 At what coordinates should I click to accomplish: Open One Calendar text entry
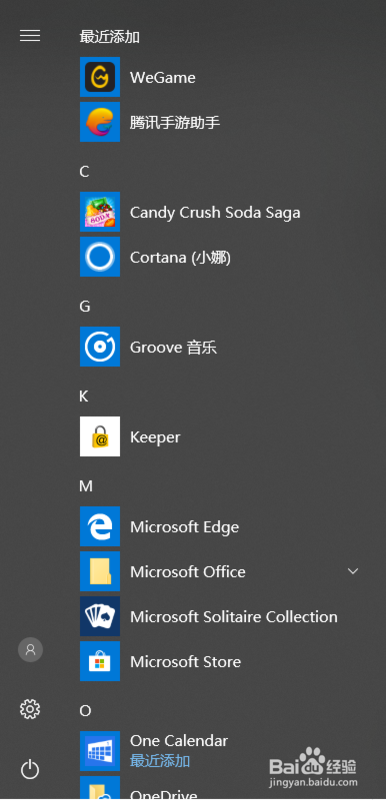(x=179, y=740)
